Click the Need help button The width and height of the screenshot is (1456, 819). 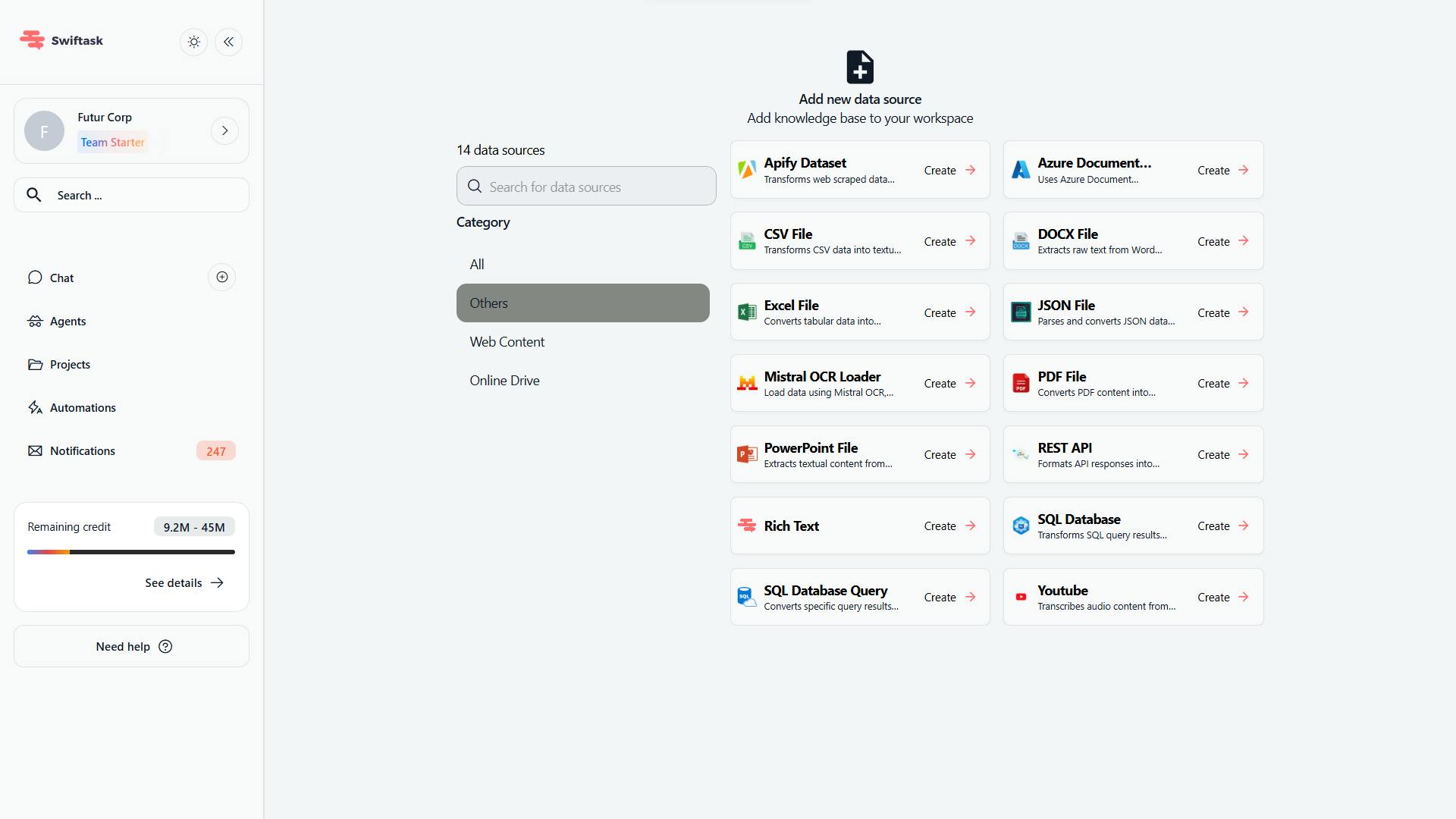pos(132,647)
